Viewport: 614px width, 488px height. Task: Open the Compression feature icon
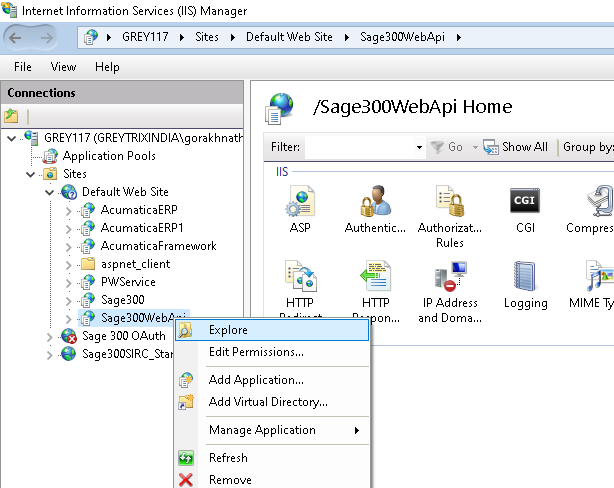[600, 201]
